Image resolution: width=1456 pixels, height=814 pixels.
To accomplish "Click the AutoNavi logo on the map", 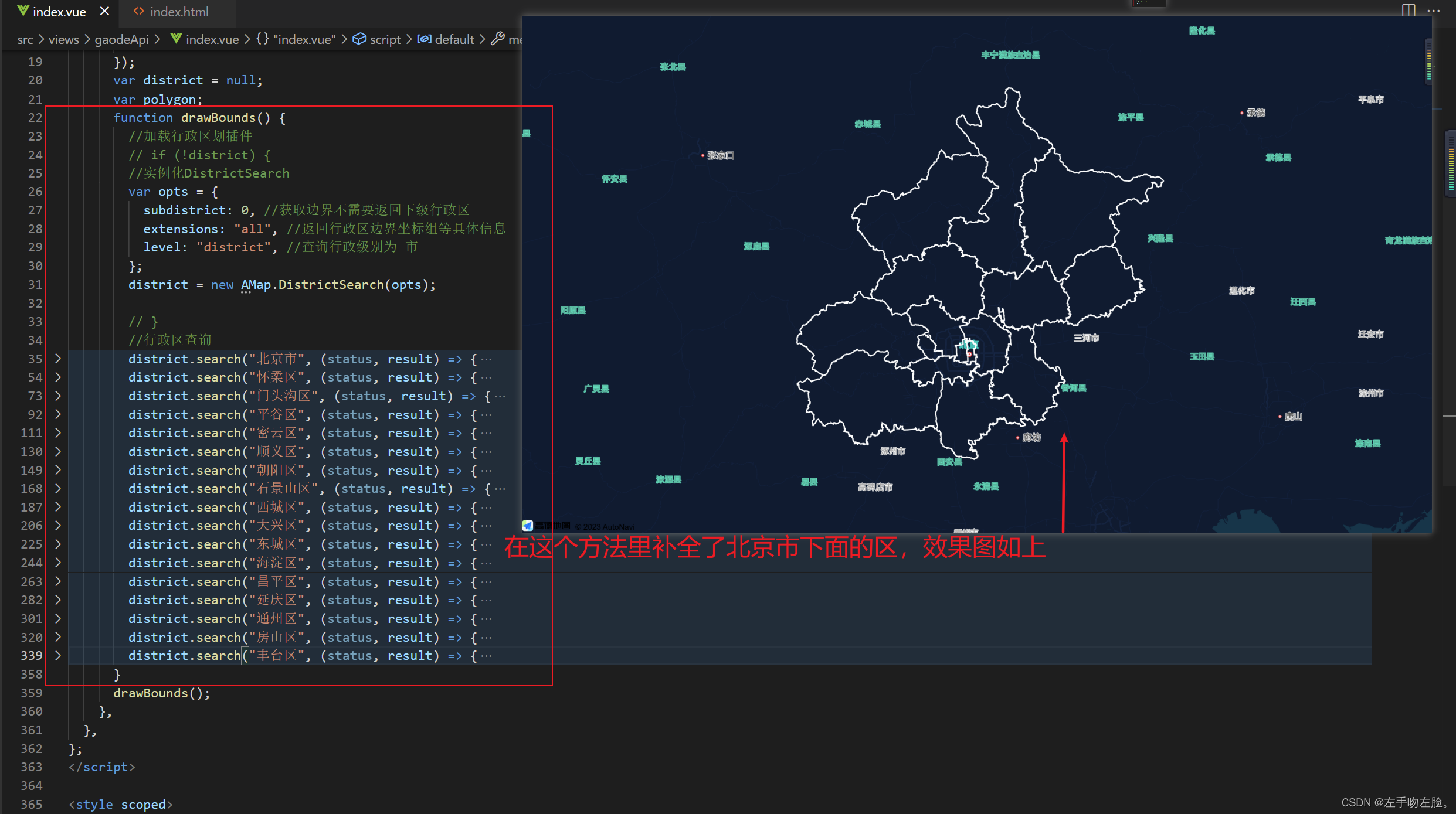I will click(527, 526).
